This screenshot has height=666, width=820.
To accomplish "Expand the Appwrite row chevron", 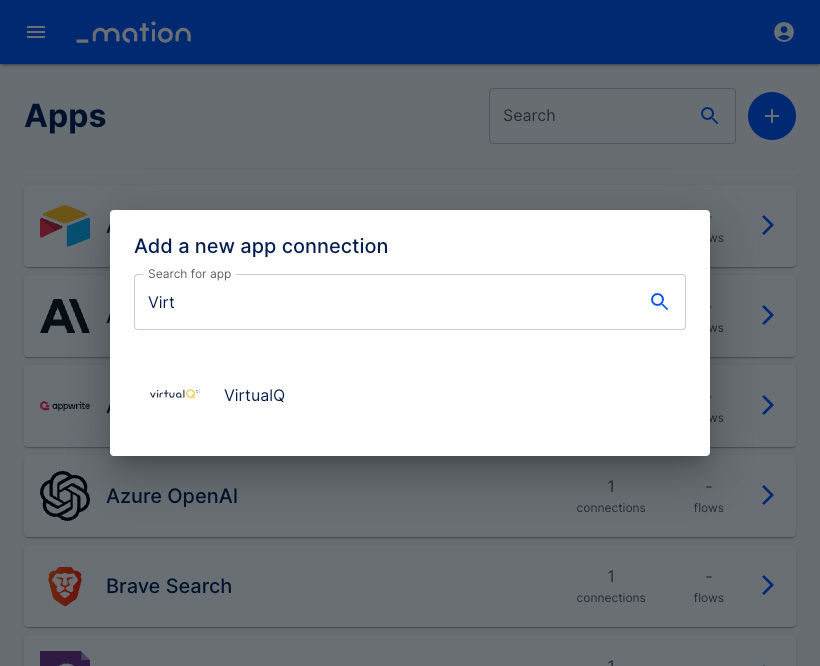I will point(767,405).
